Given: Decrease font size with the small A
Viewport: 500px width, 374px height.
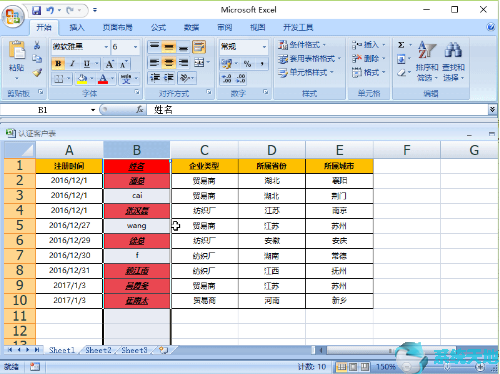Looking at the screenshot, I should (x=123, y=64).
